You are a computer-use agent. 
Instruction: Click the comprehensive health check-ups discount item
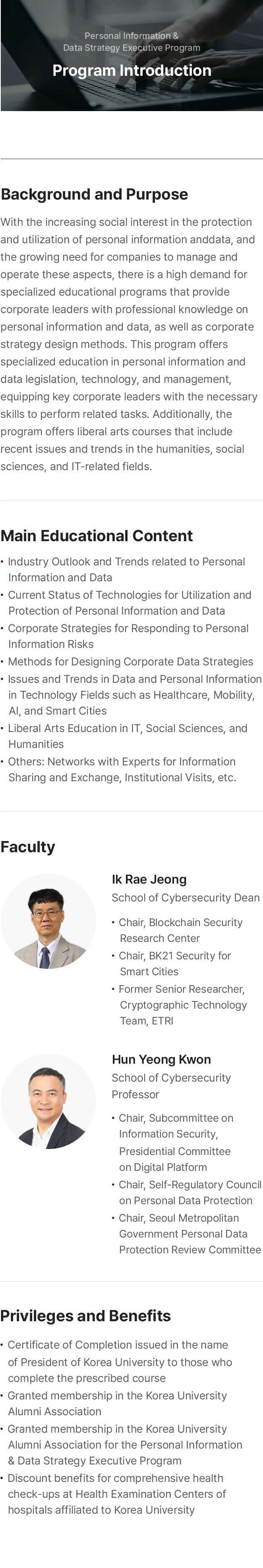pyautogui.click(x=116, y=1494)
